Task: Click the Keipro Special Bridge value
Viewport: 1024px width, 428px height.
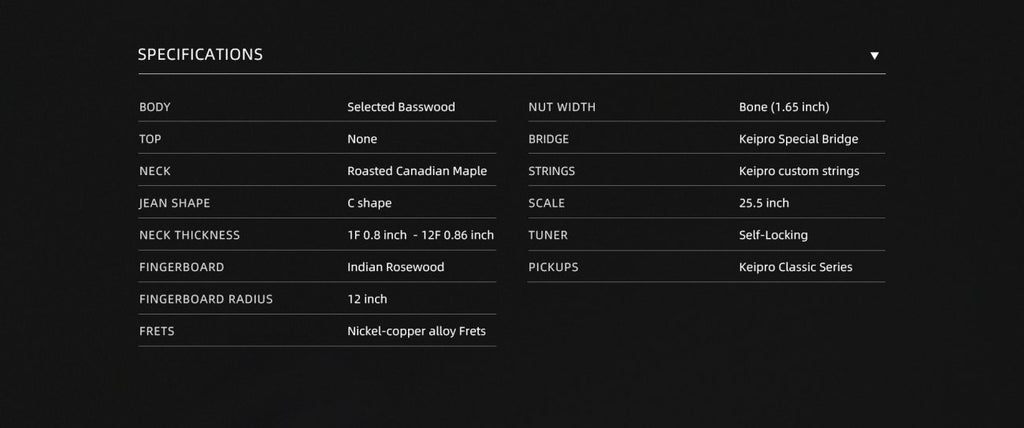Action: 798,139
